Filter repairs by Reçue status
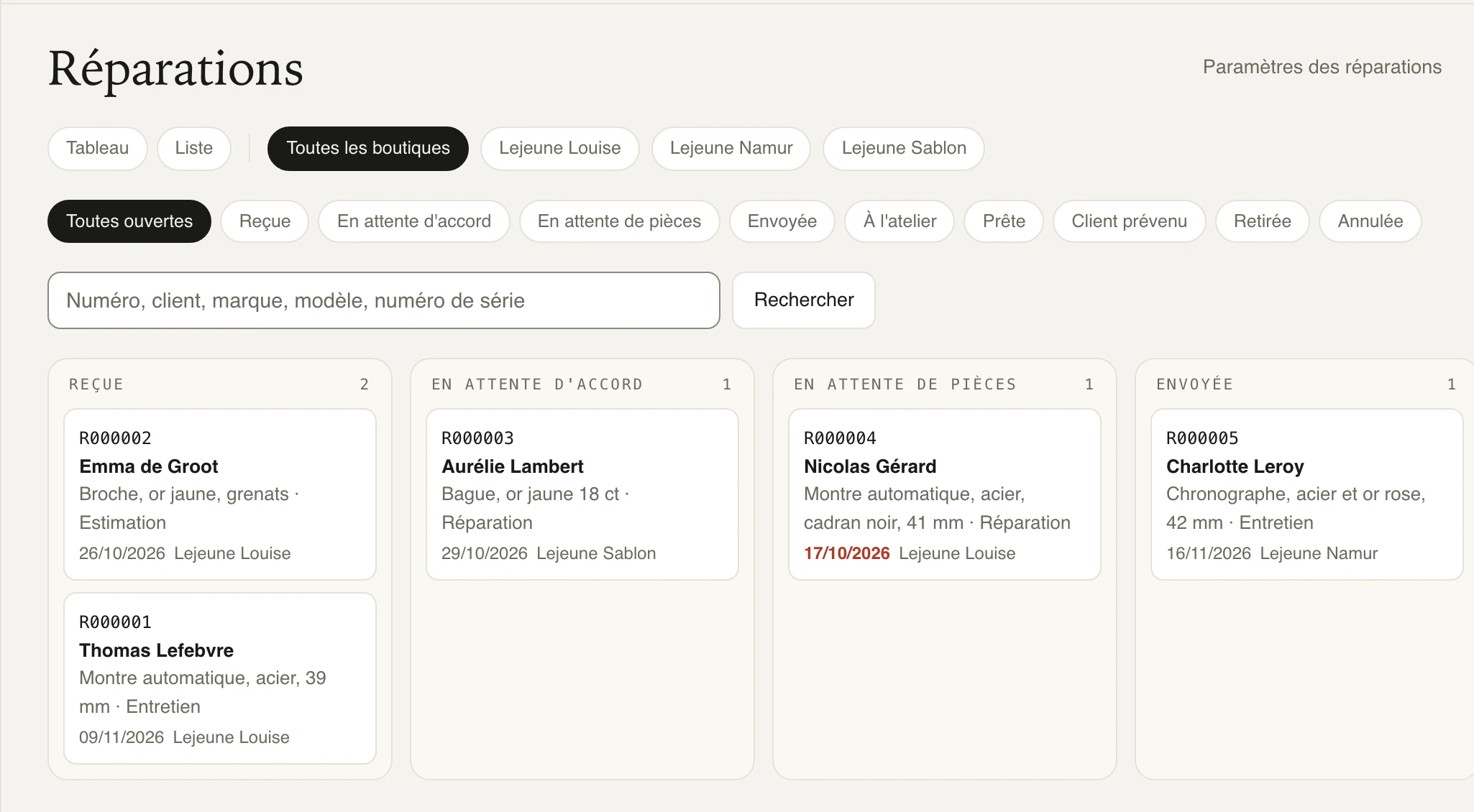Image resolution: width=1474 pixels, height=812 pixels. click(265, 221)
